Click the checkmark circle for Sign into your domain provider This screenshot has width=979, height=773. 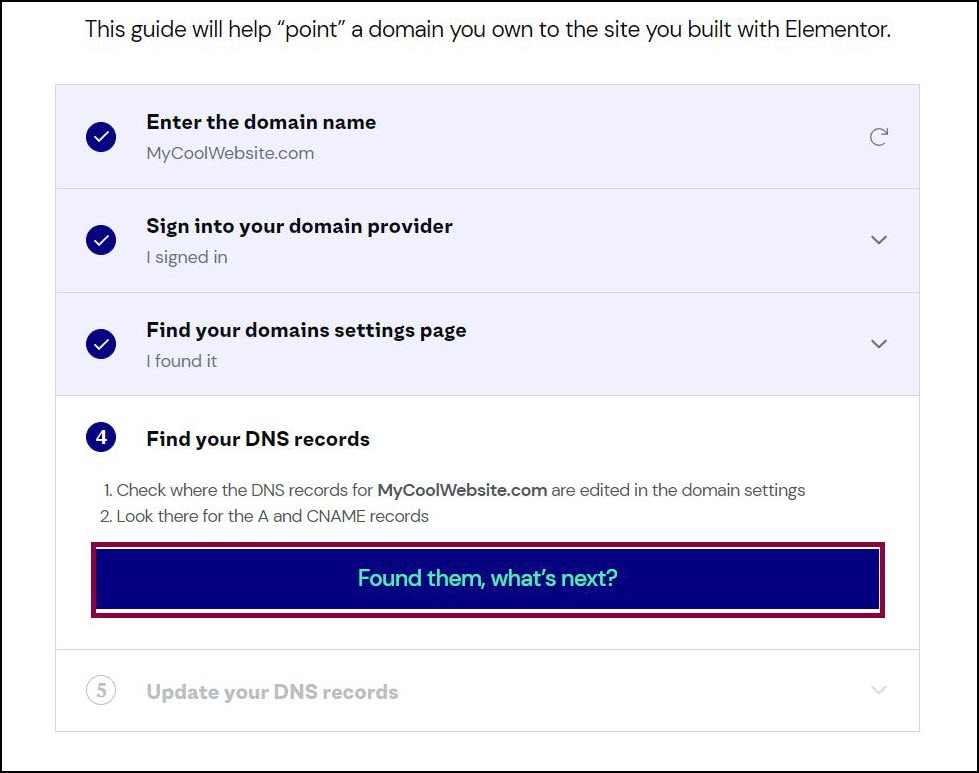tap(101, 240)
